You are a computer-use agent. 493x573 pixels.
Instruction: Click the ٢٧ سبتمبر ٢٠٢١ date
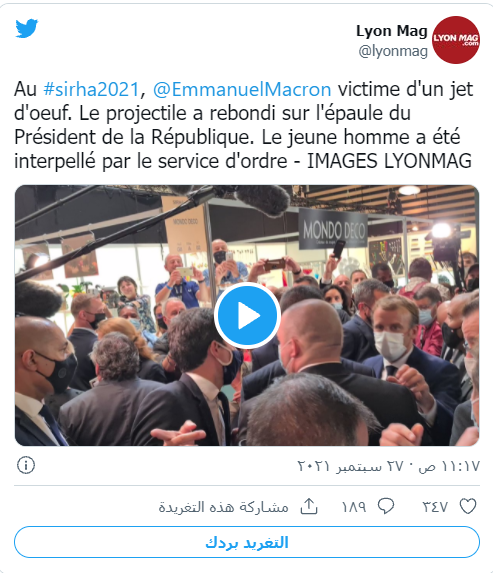pos(353,466)
